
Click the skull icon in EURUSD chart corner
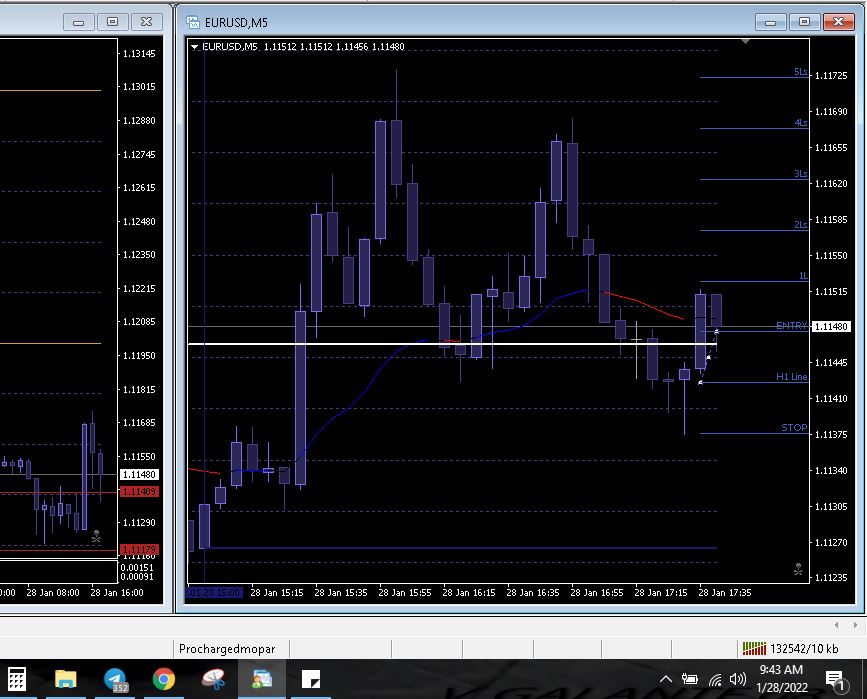pyautogui.click(x=798, y=570)
